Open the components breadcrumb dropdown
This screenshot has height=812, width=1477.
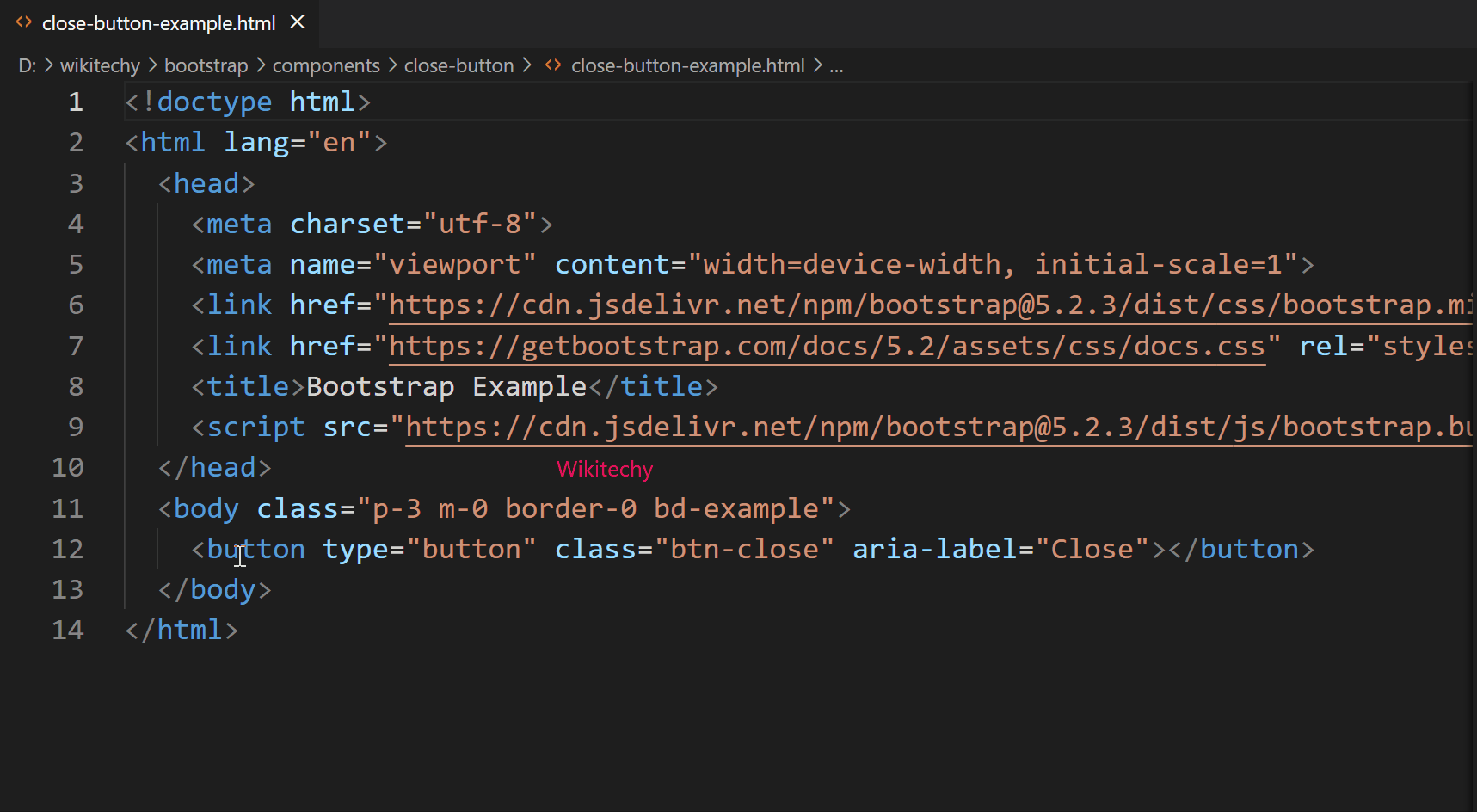click(x=325, y=65)
